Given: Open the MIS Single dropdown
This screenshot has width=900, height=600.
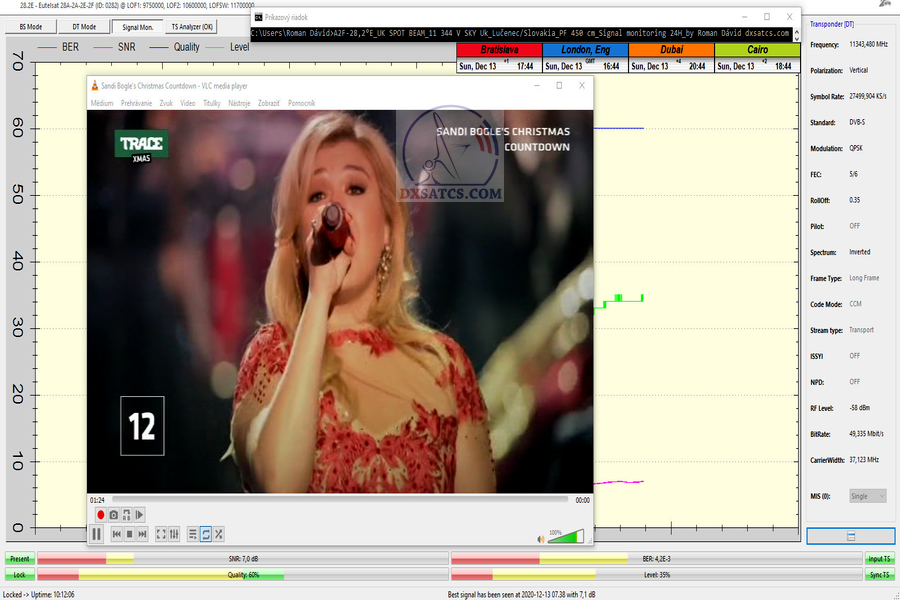Looking at the screenshot, I should 867,496.
